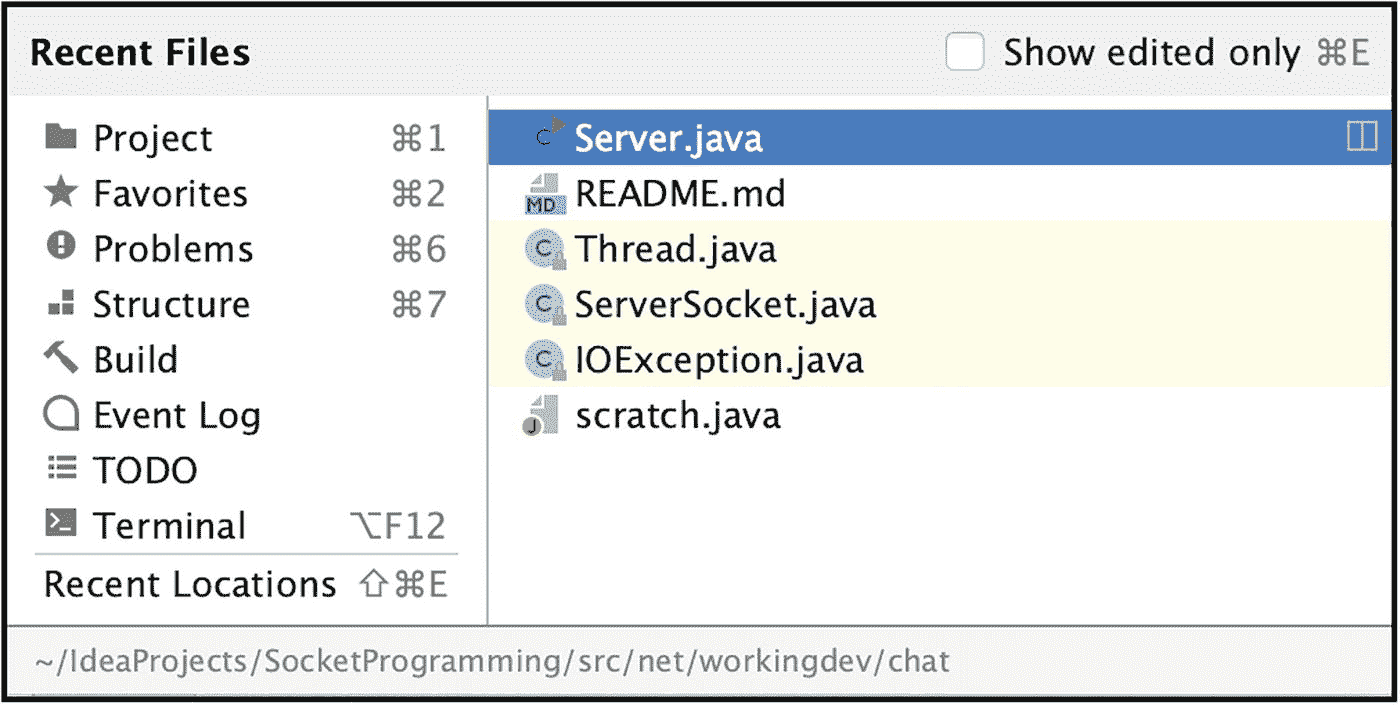
Task: Open the TODO tool window entry
Action: (x=246, y=469)
